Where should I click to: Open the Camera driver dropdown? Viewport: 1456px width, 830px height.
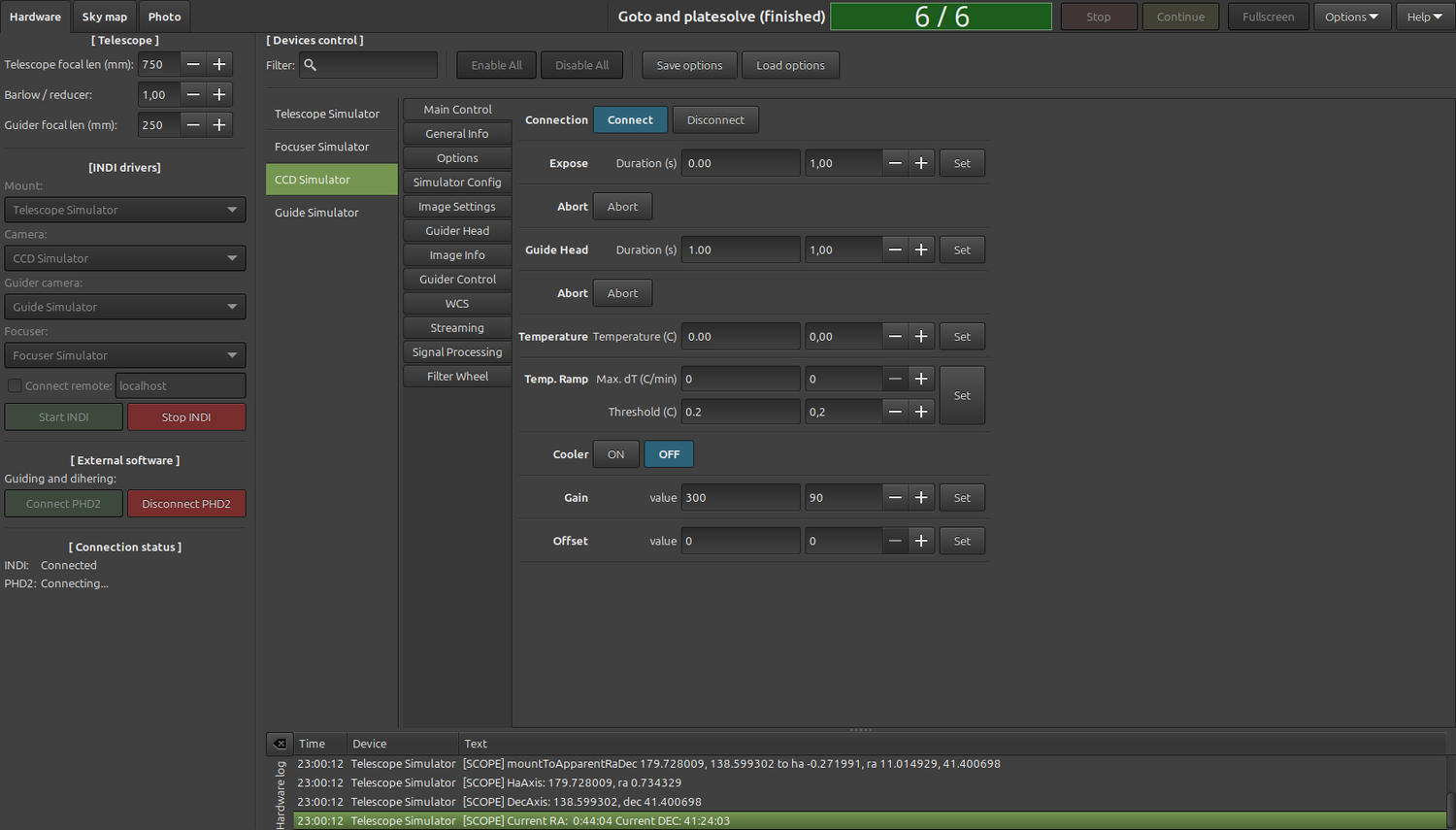coord(125,258)
